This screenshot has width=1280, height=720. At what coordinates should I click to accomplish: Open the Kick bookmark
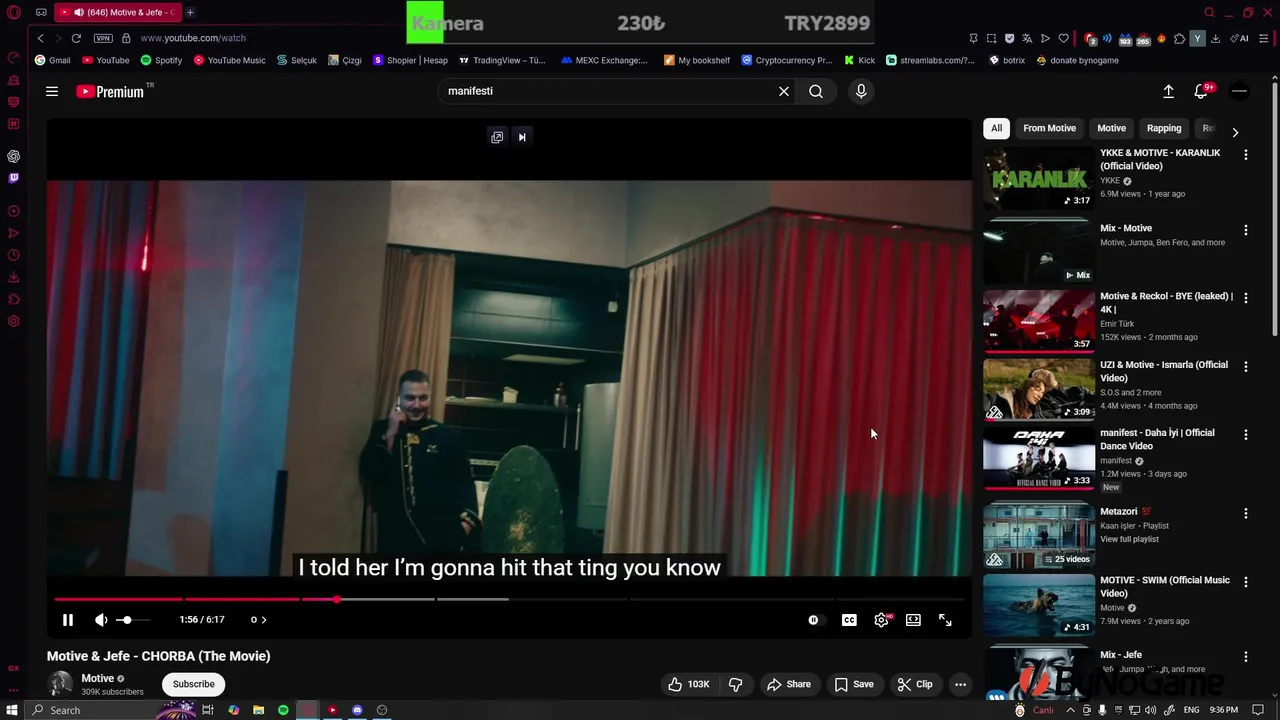pyautogui.click(x=859, y=60)
